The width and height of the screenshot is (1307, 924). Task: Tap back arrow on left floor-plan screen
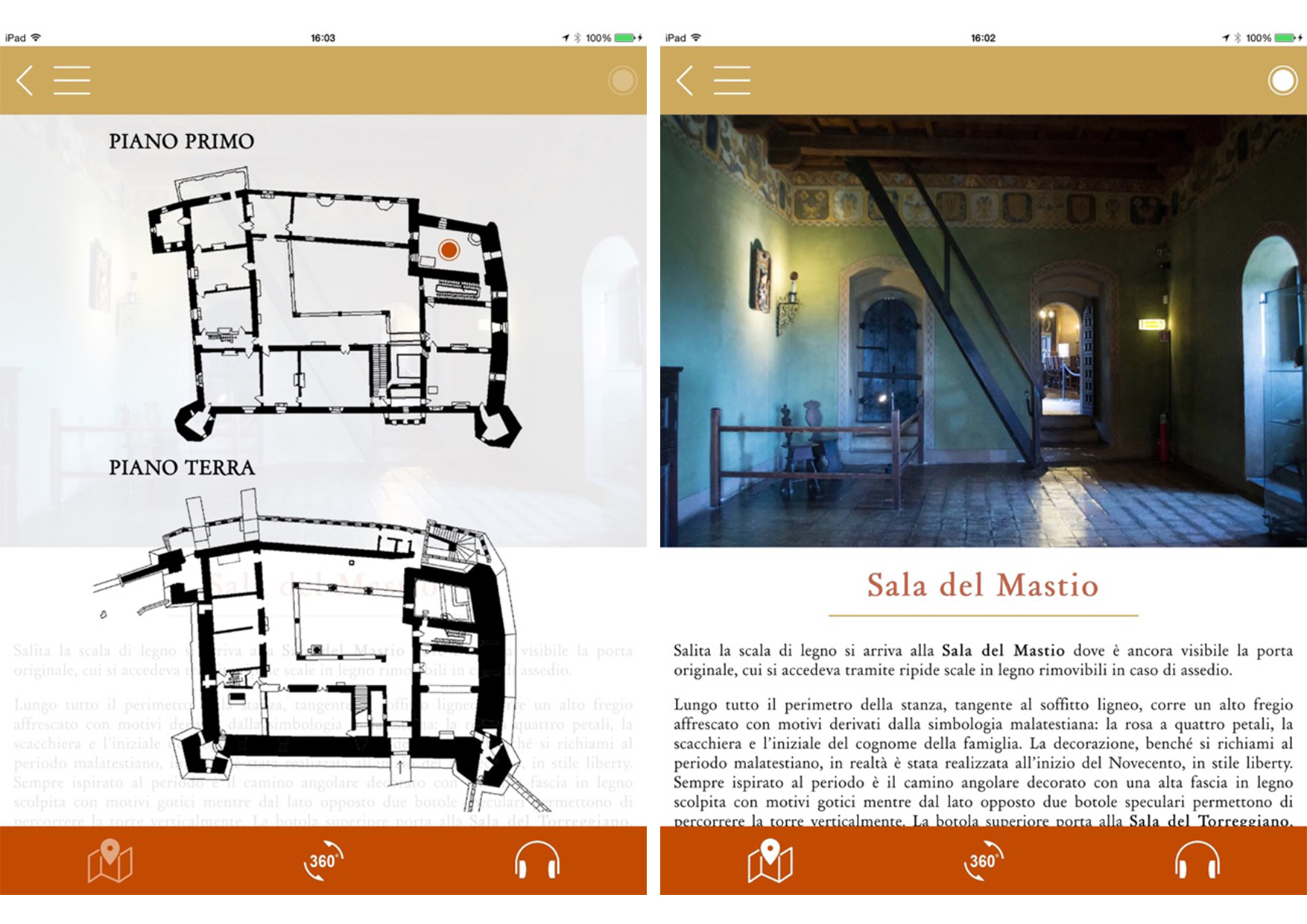click(x=25, y=80)
